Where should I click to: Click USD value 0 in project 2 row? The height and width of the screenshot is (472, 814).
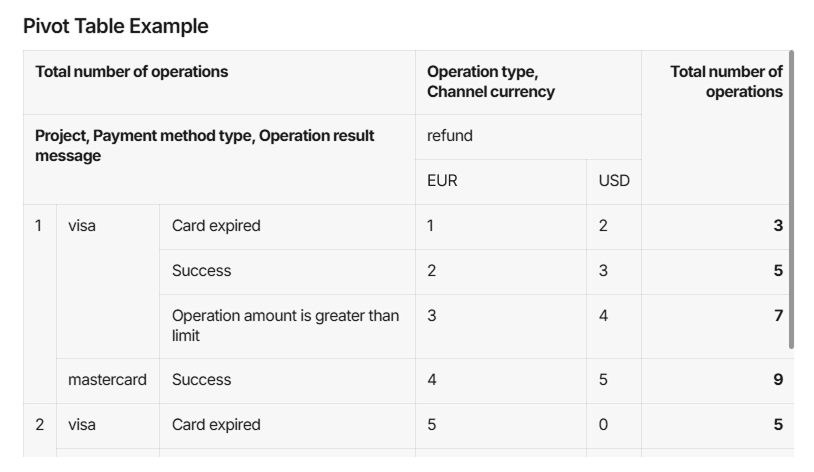(x=614, y=426)
